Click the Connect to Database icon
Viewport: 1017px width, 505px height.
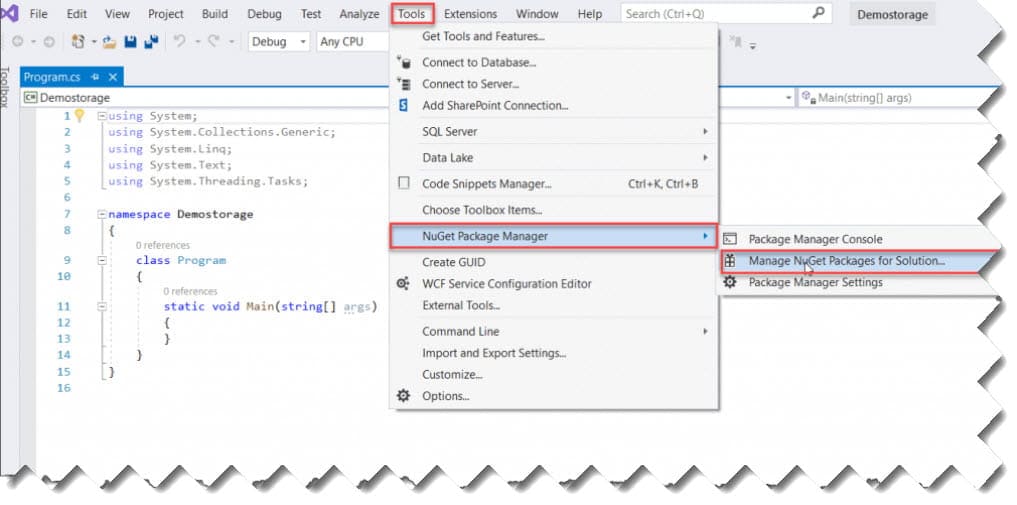(403, 62)
